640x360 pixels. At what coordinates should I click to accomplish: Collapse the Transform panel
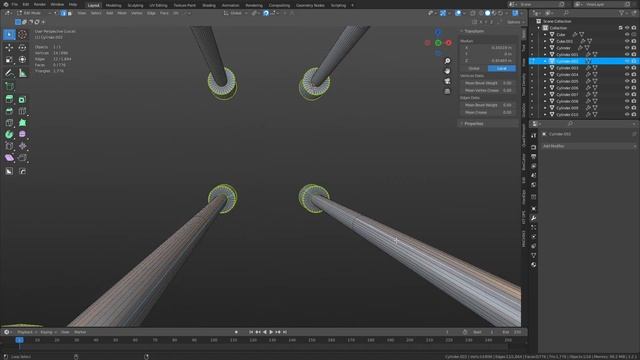(462, 31)
